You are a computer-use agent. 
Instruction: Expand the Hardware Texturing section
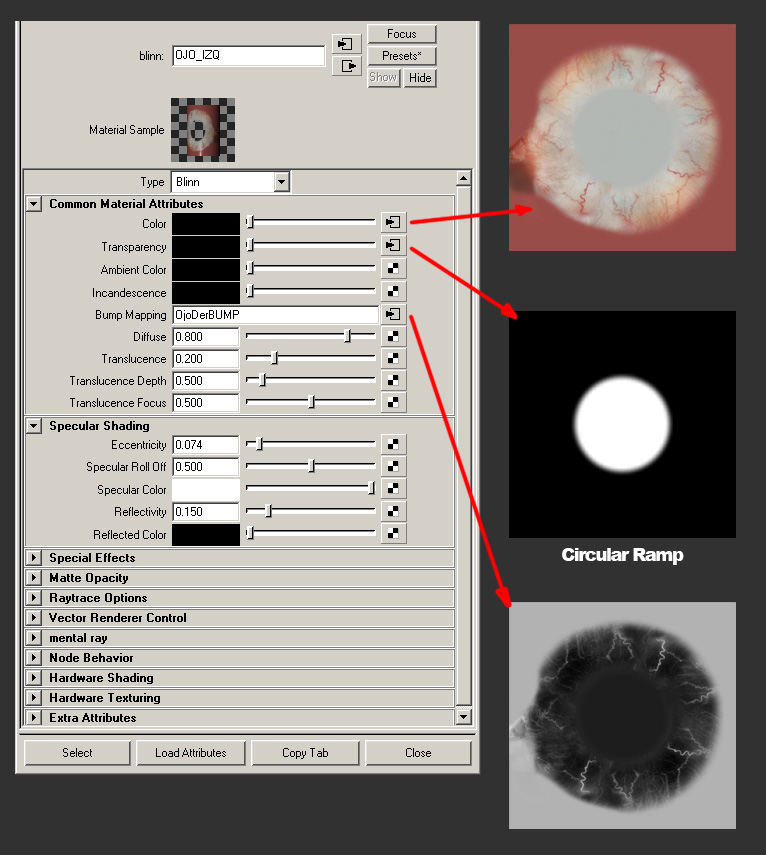coord(34,698)
